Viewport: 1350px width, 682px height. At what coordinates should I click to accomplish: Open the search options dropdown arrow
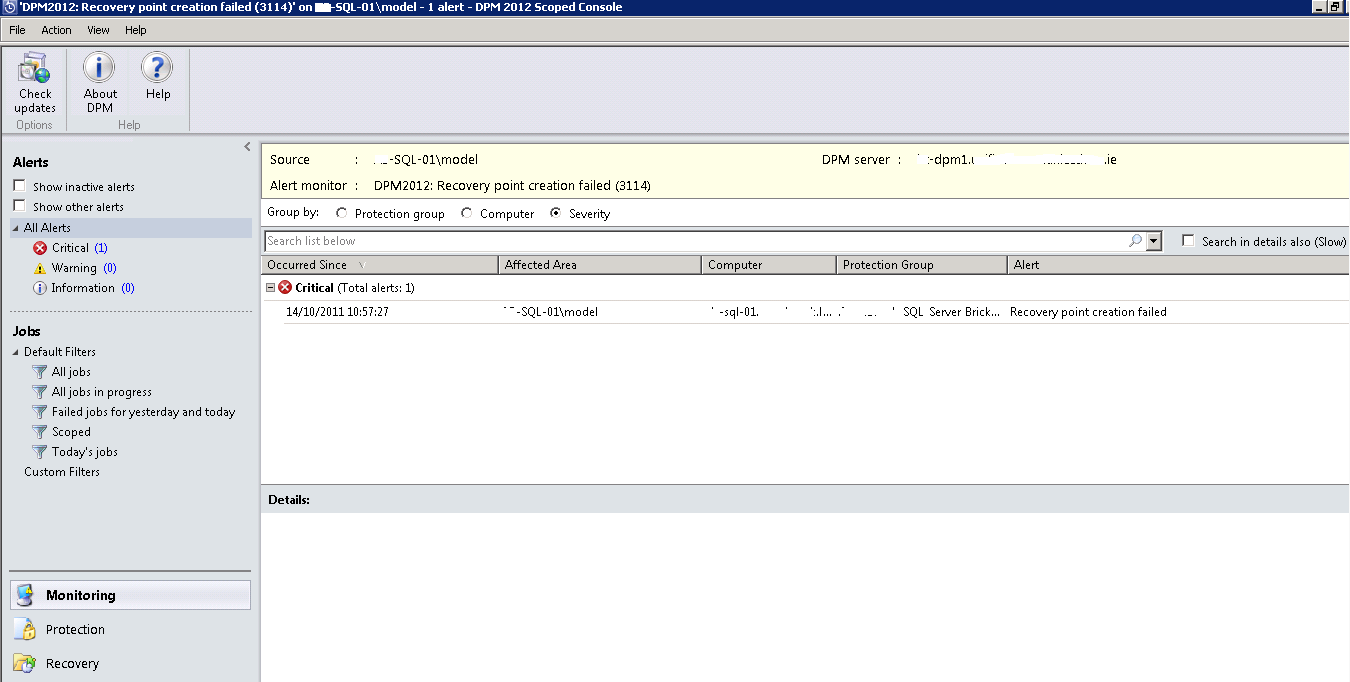click(1152, 240)
